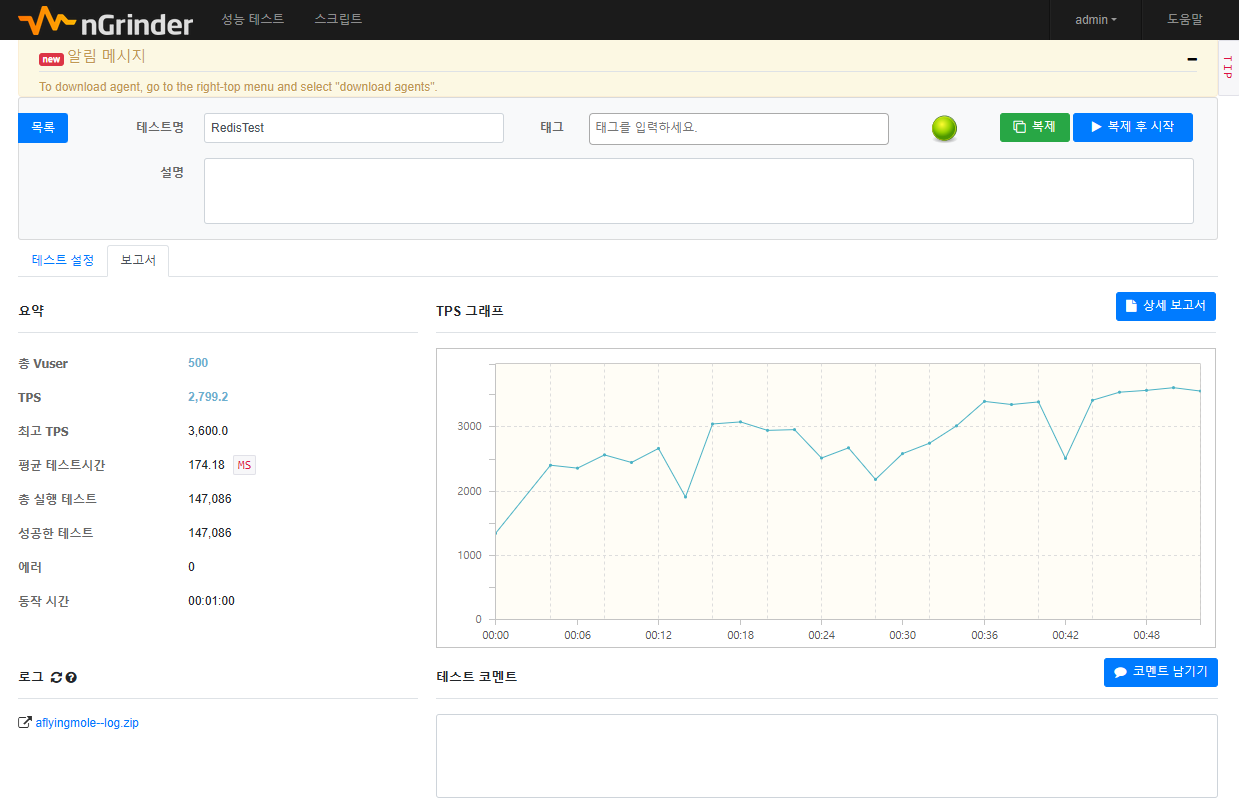Click the nGrinder logo
1239x808 pixels.
[x=105, y=20]
